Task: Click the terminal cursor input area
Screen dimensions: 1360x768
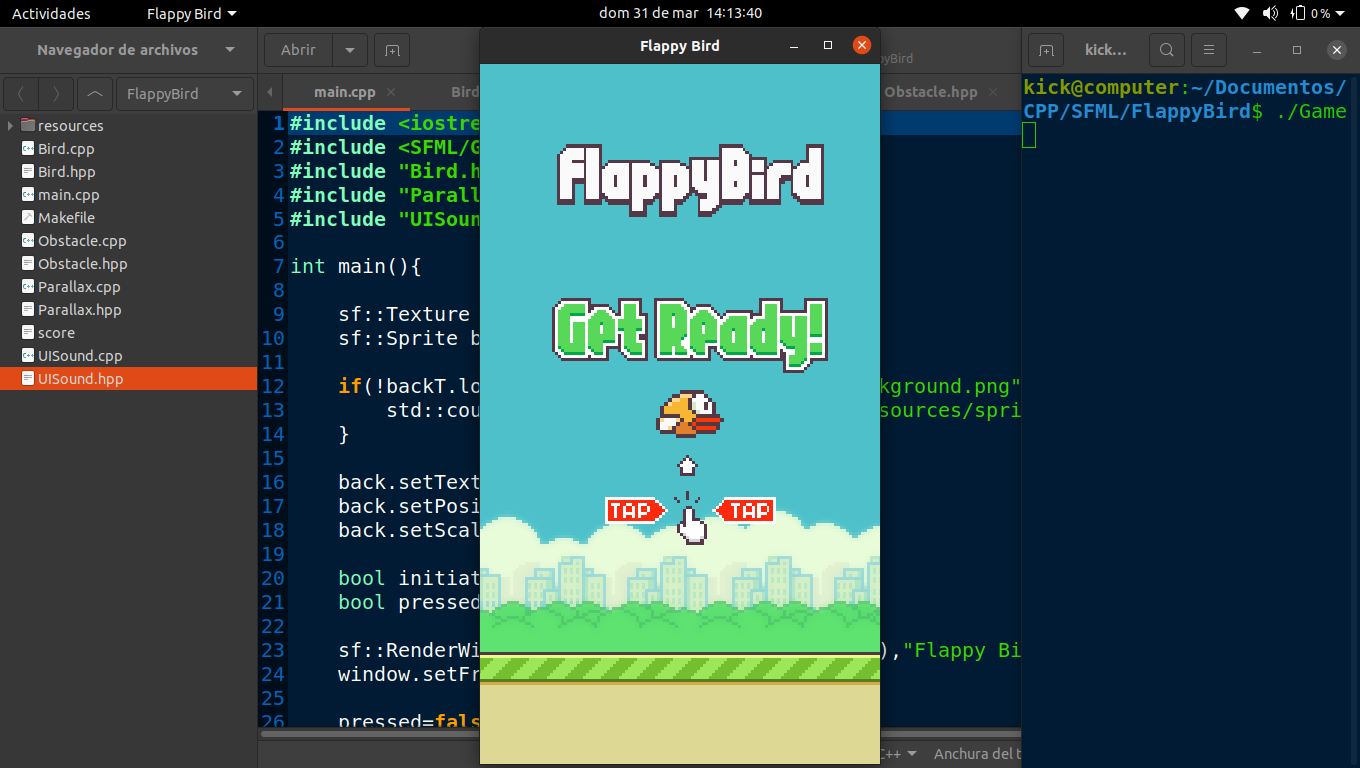Action: click(x=1030, y=136)
